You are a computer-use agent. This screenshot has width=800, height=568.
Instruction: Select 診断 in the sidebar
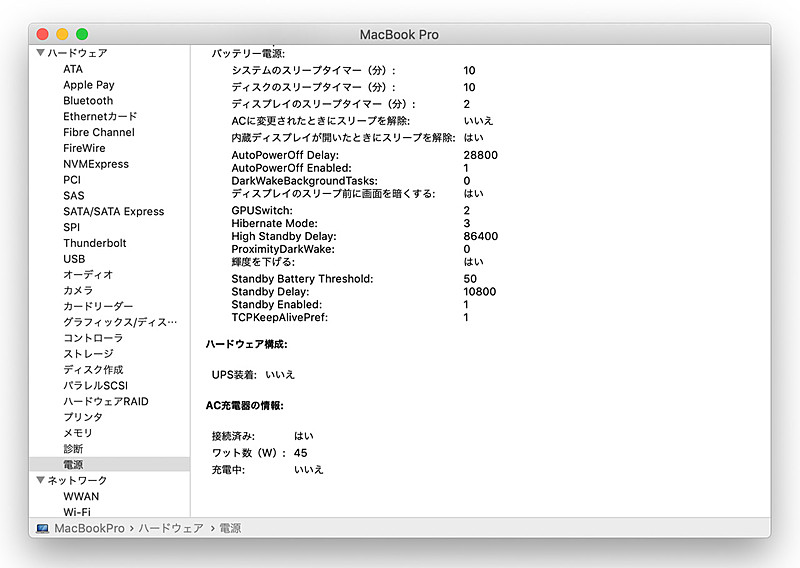pyautogui.click(x=73, y=449)
